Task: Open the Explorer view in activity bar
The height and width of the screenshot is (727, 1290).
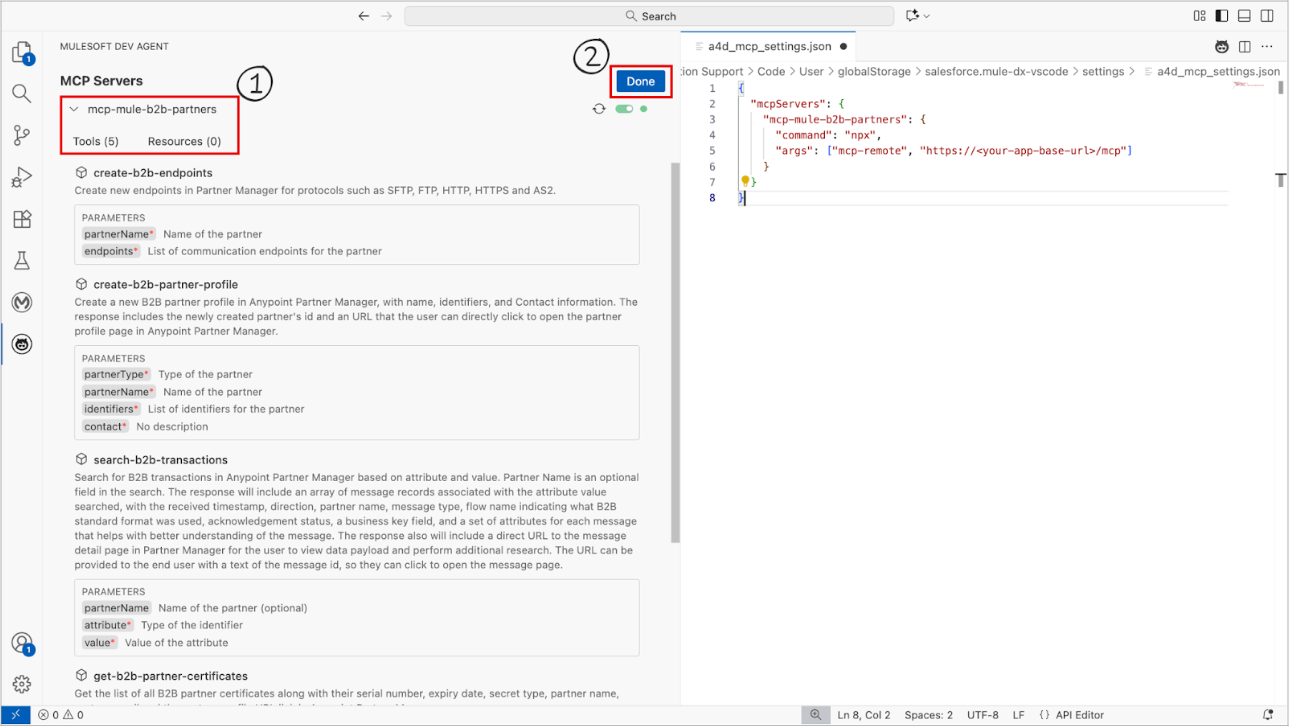Action: click(x=21, y=52)
